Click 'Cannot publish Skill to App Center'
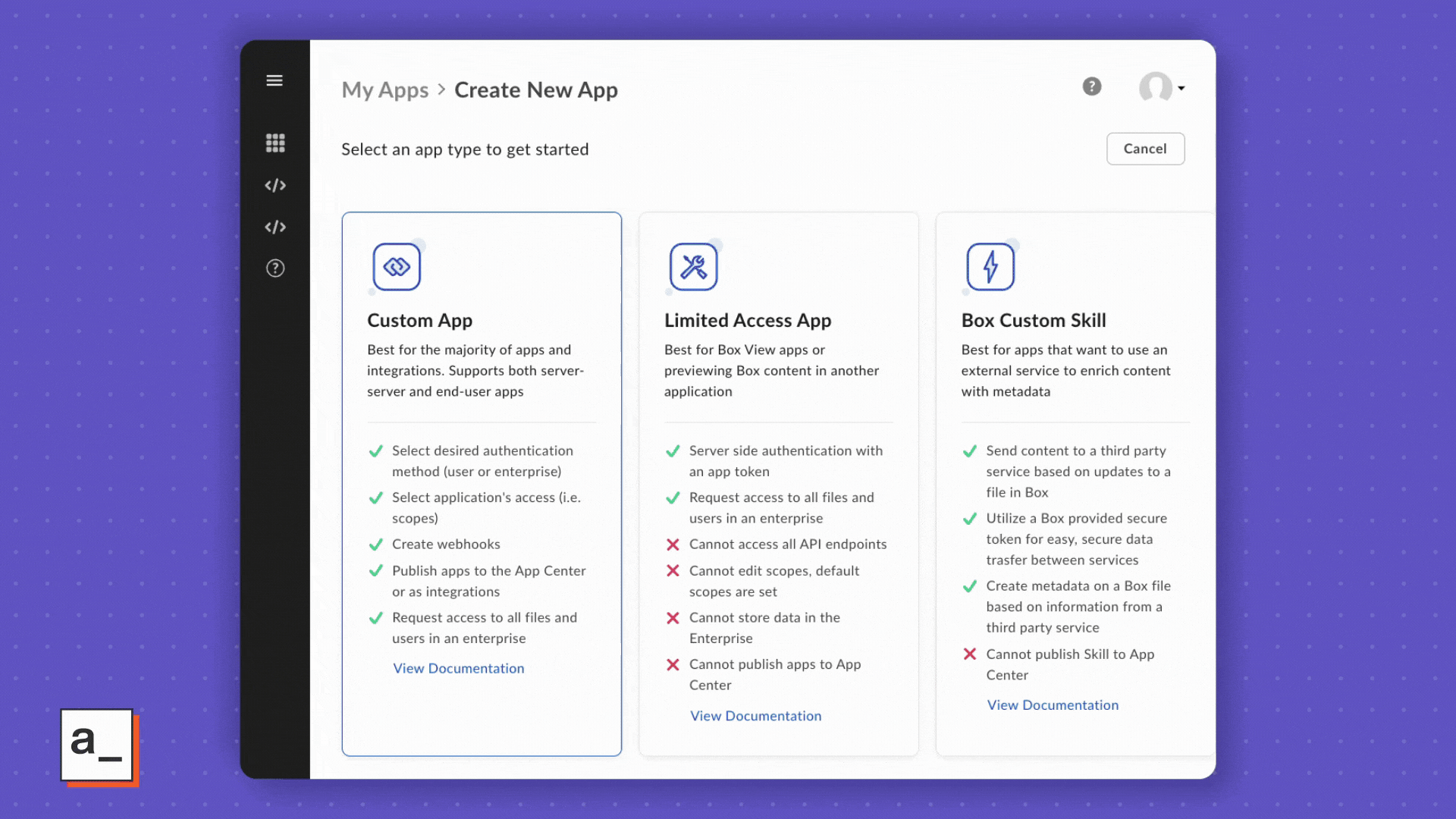The width and height of the screenshot is (1456, 819). [x=1070, y=664]
